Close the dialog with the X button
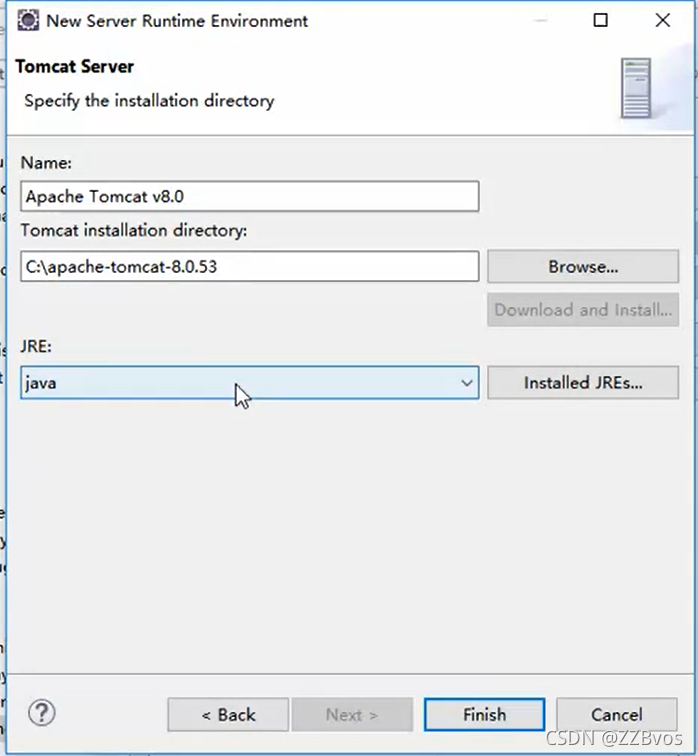This screenshot has height=756, width=698. coord(663,20)
